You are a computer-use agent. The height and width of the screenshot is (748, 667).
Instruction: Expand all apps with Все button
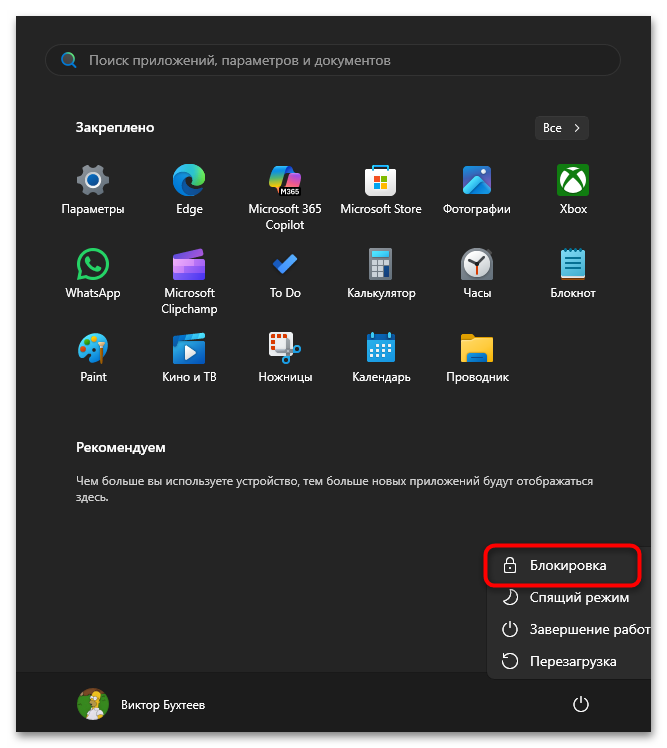(x=562, y=128)
